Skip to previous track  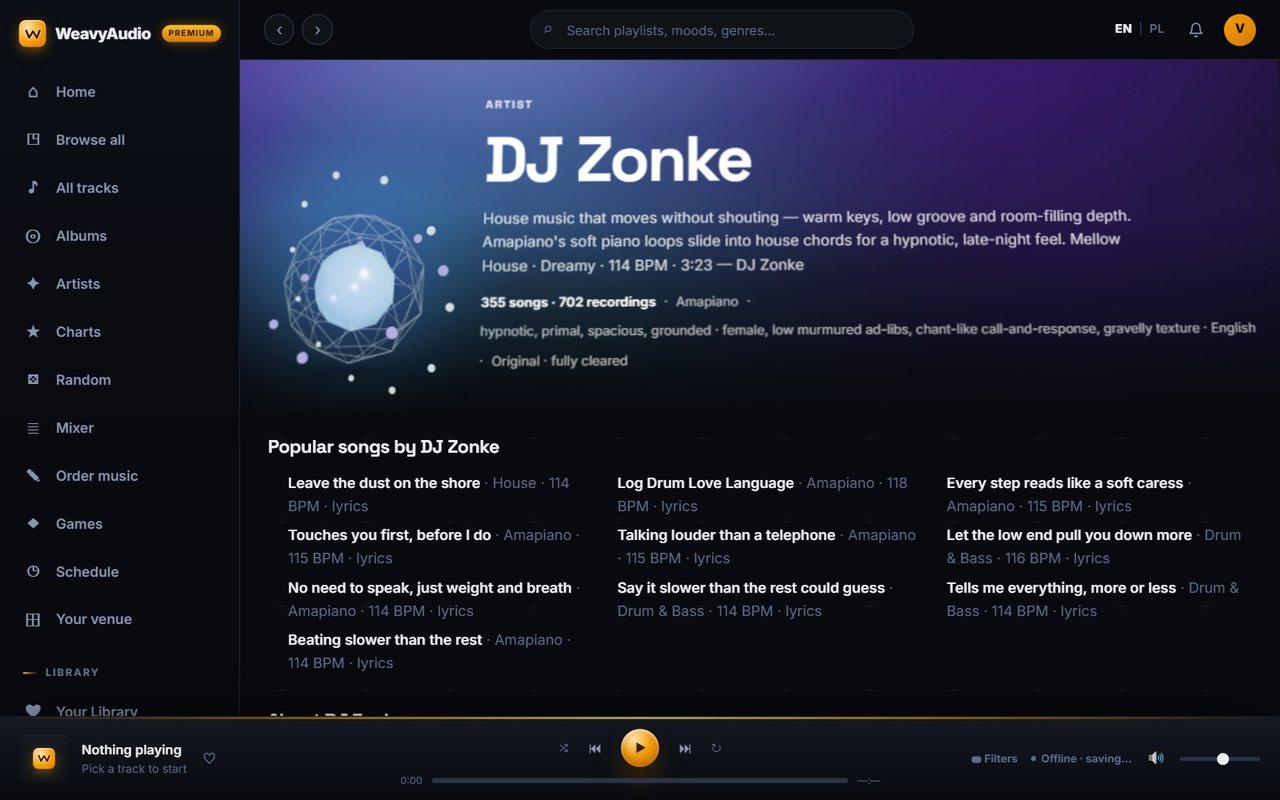point(595,748)
